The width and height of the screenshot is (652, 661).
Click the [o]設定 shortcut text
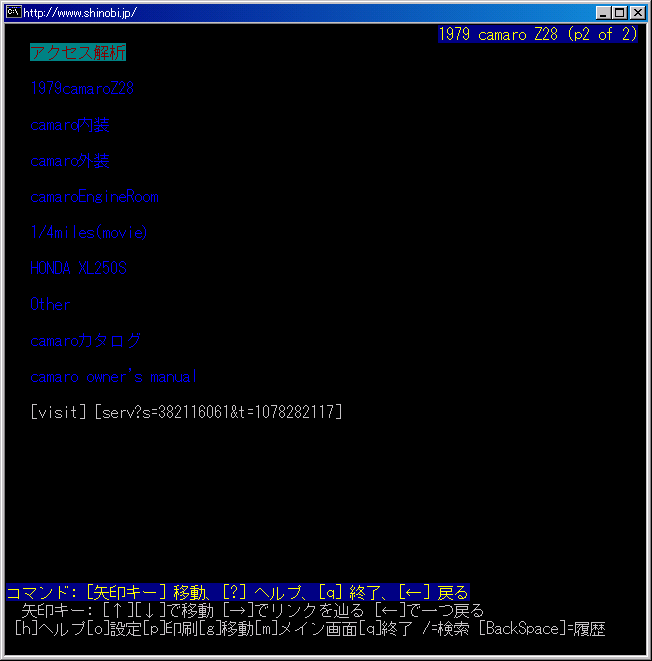point(115,629)
